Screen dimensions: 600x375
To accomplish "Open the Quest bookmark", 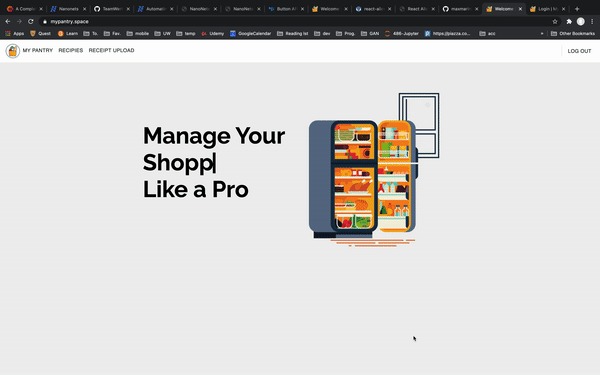I will coord(41,34).
